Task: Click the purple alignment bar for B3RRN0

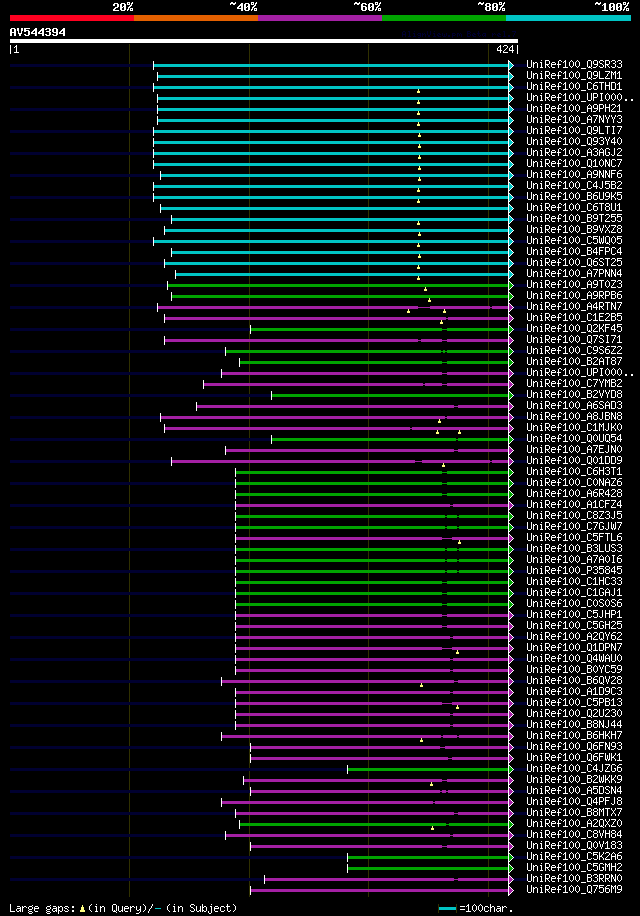Action: 386,879
